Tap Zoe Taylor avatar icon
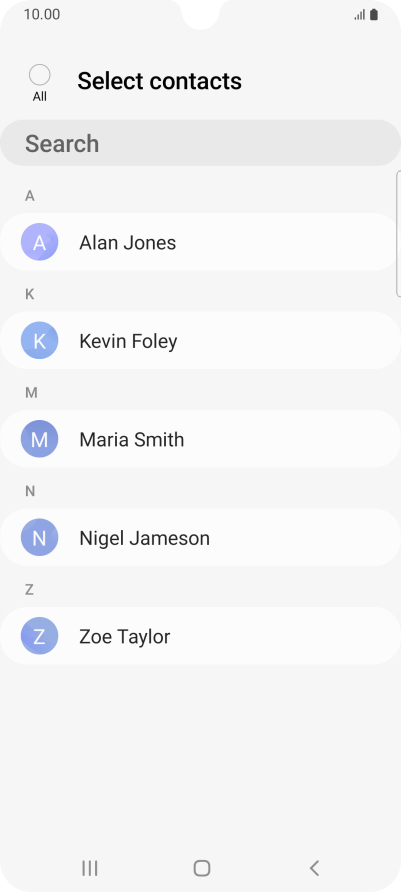Viewport: 401px width, 892px height. tap(39, 635)
